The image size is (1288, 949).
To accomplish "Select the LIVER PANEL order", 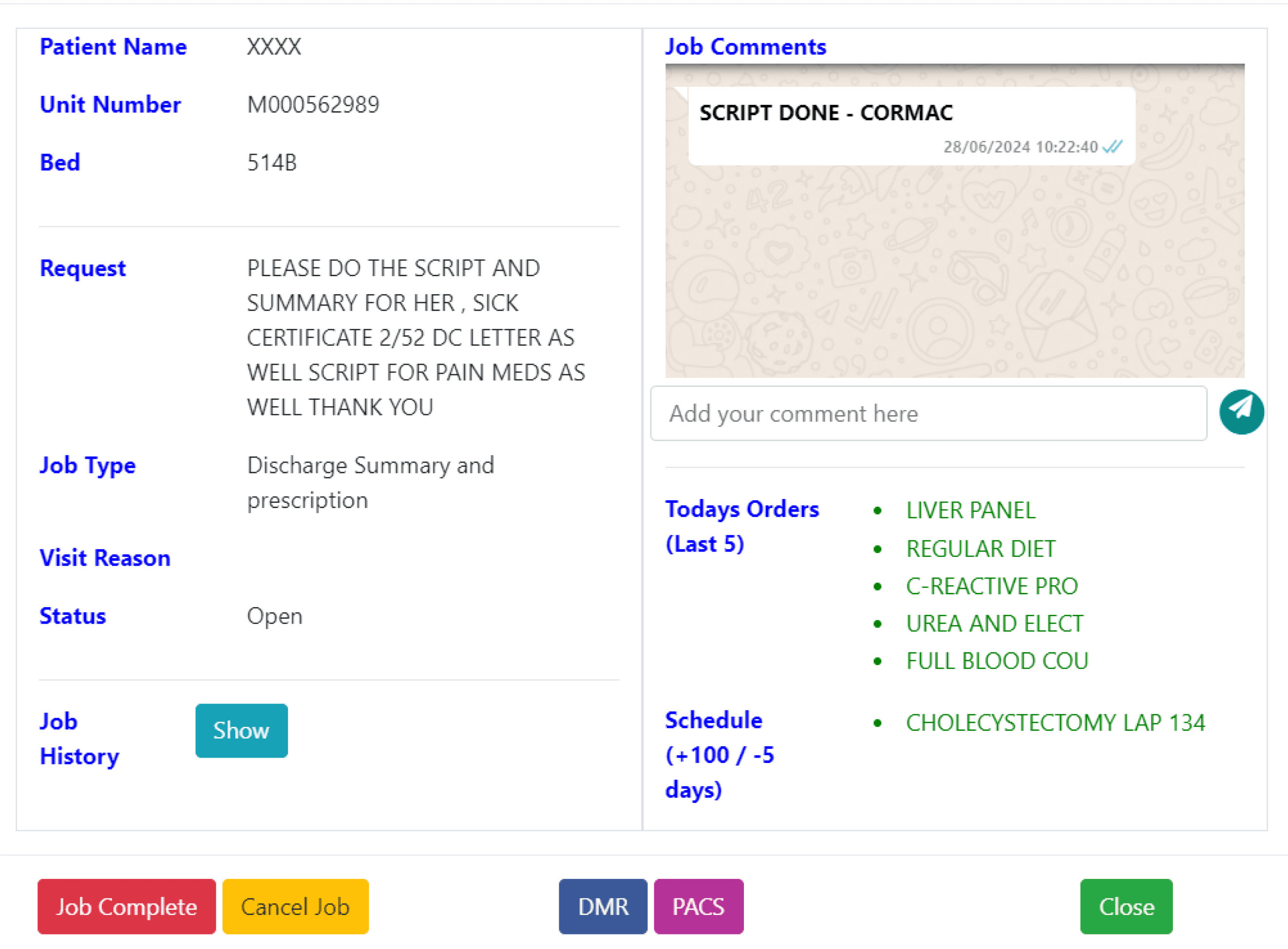I will (x=970, y=510).
